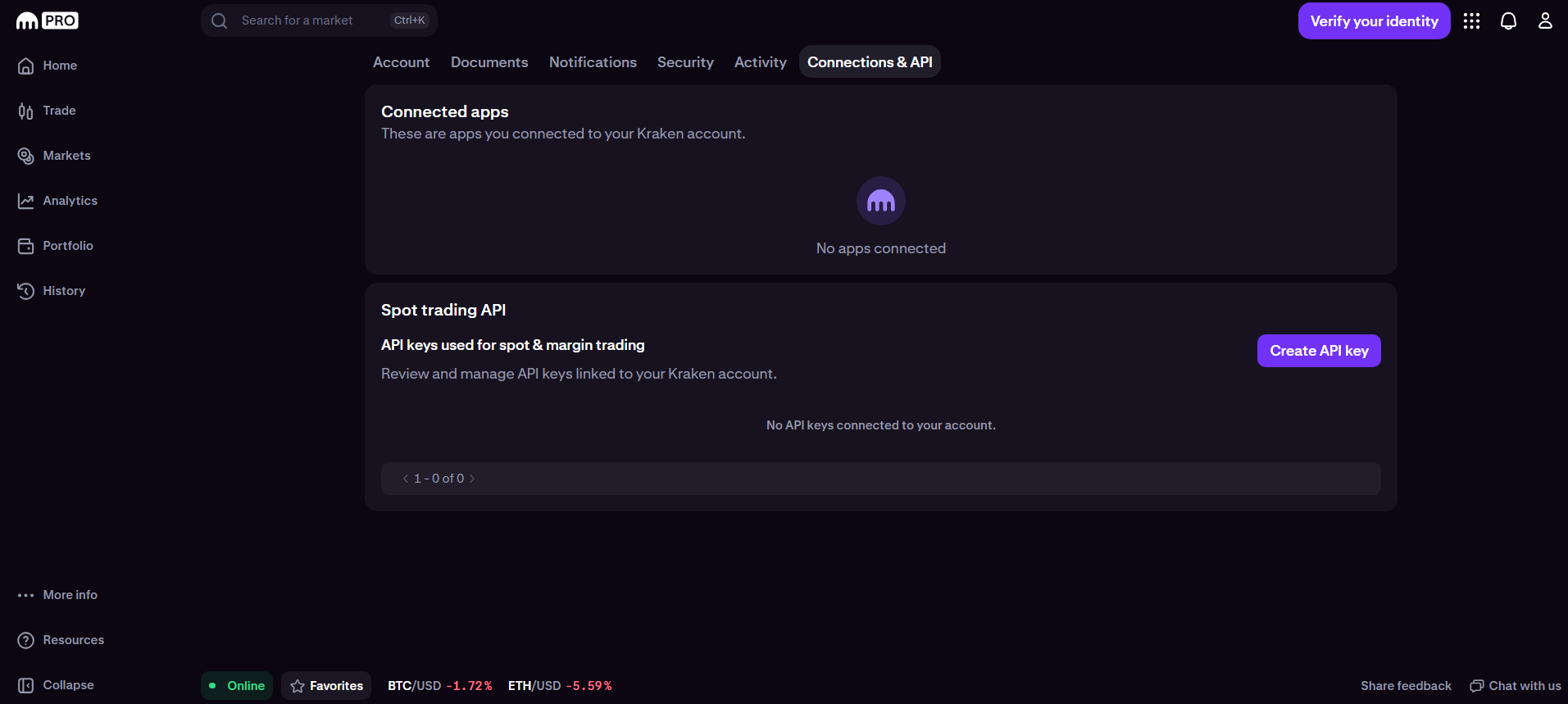The width and height of the screenshot is (1568, 704).
Task: Click the Favorites button label
Action: (x=336, y=686)
